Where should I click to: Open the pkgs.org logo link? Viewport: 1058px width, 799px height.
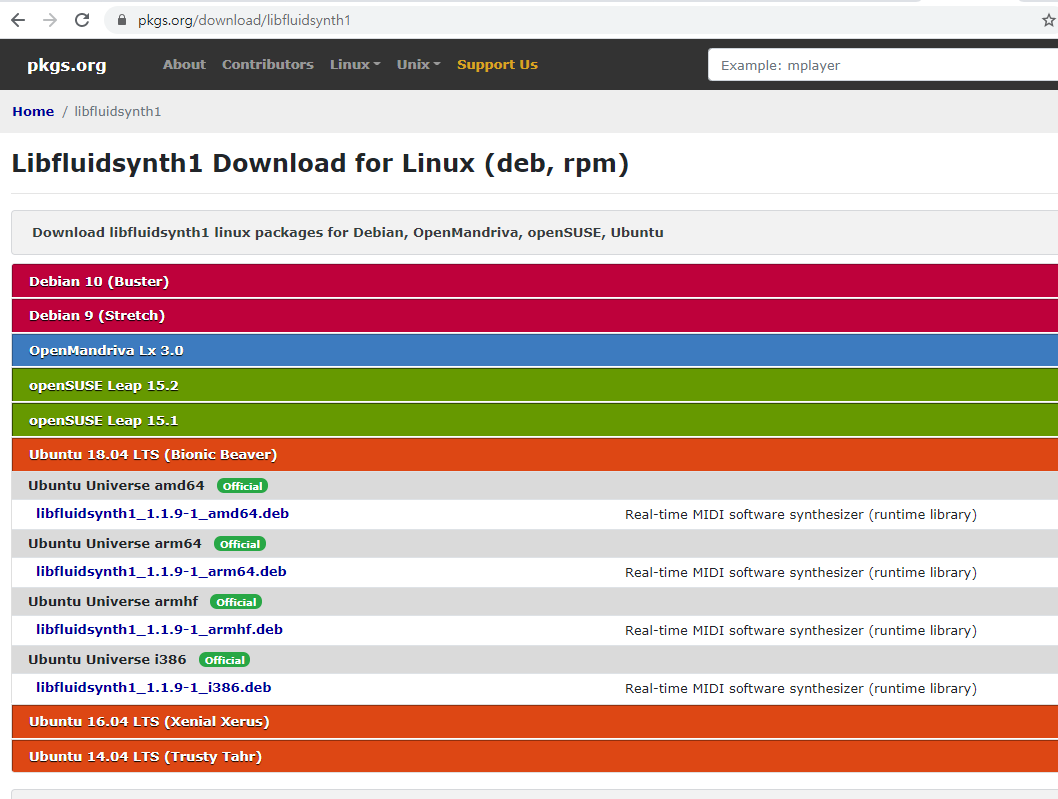coord(67,65)
